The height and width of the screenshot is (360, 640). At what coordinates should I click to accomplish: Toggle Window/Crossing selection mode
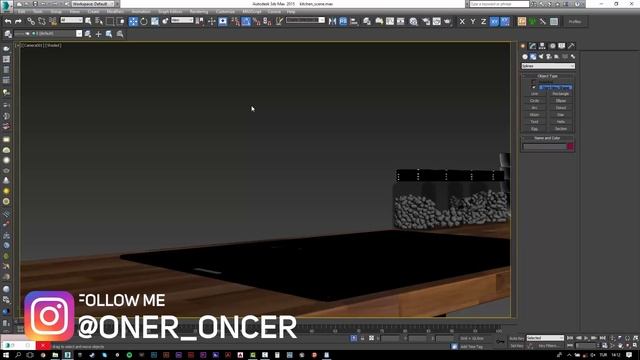point(121,21)
